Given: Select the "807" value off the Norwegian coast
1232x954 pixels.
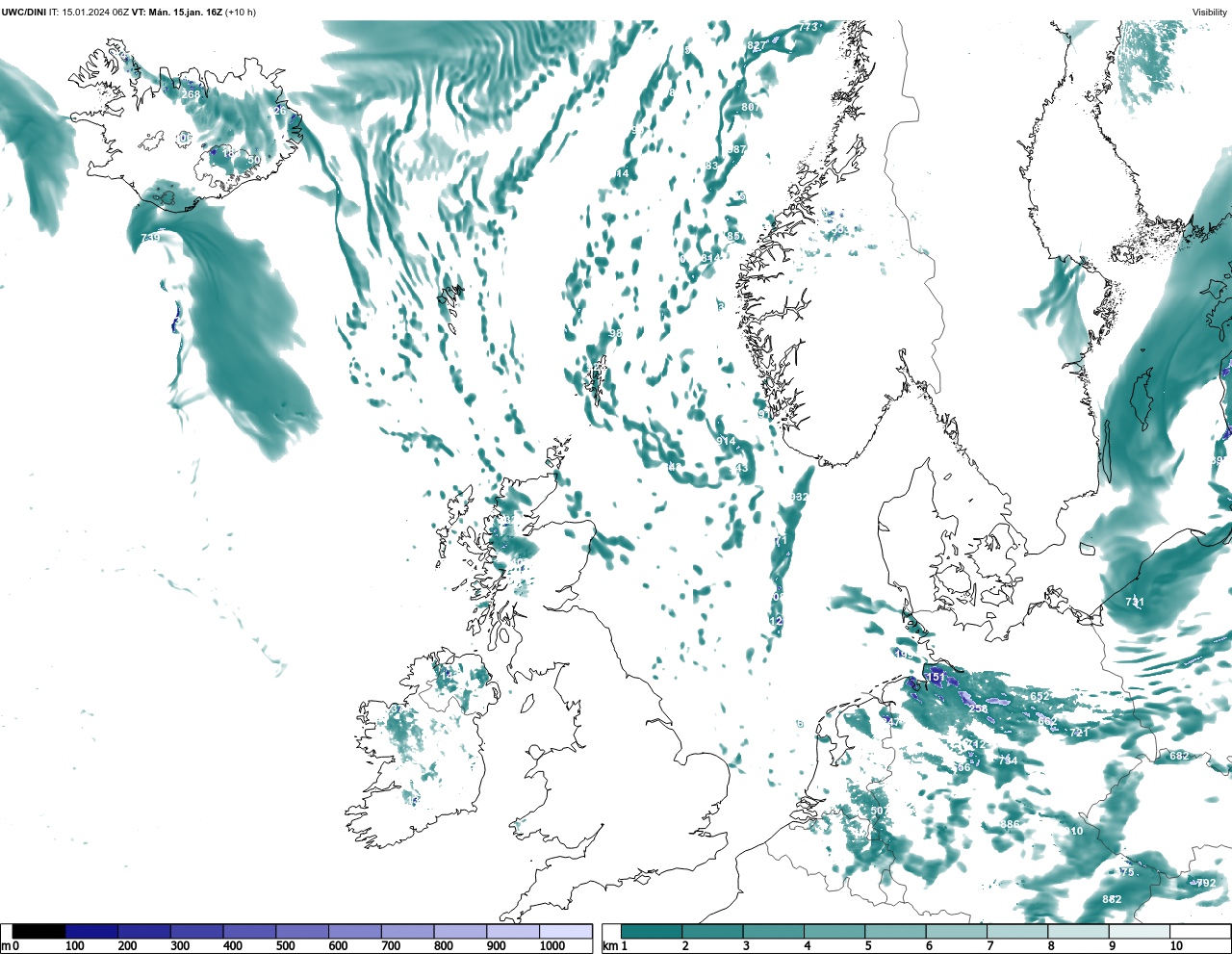Looking at the screenshot, I should tap(751, 107).
